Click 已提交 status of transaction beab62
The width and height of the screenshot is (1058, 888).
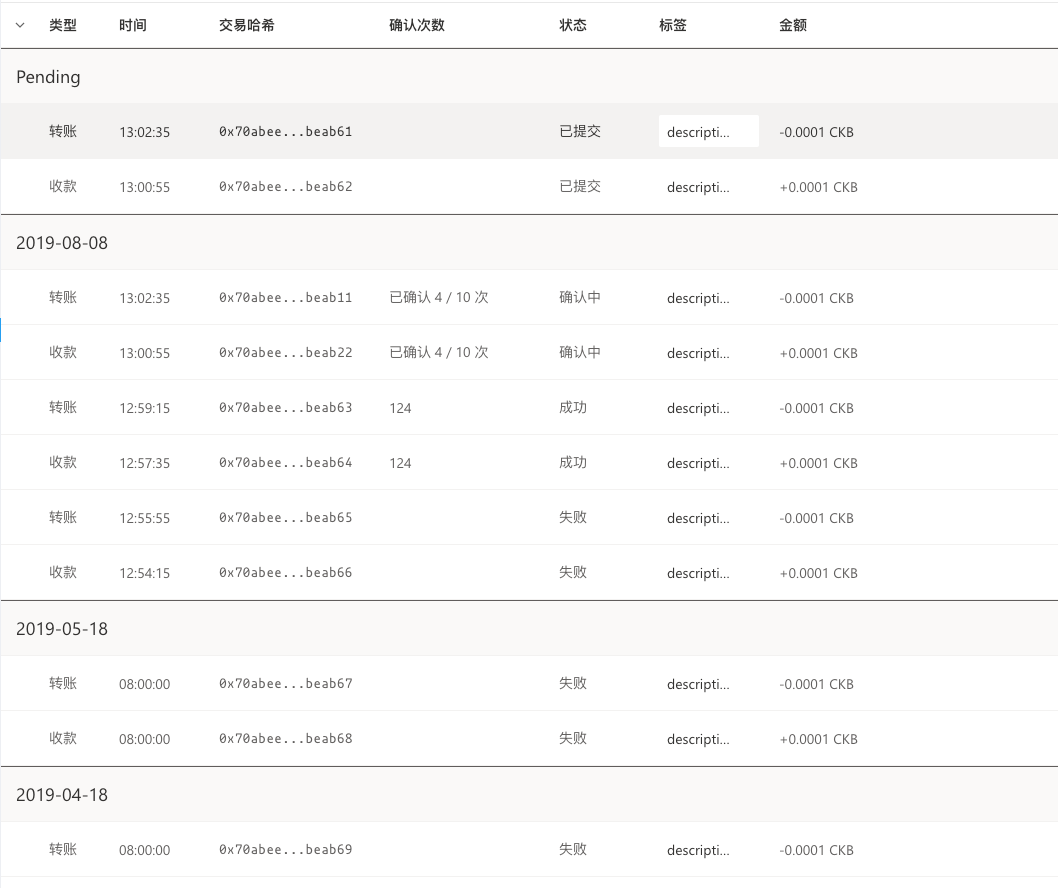tap(580, 187)
